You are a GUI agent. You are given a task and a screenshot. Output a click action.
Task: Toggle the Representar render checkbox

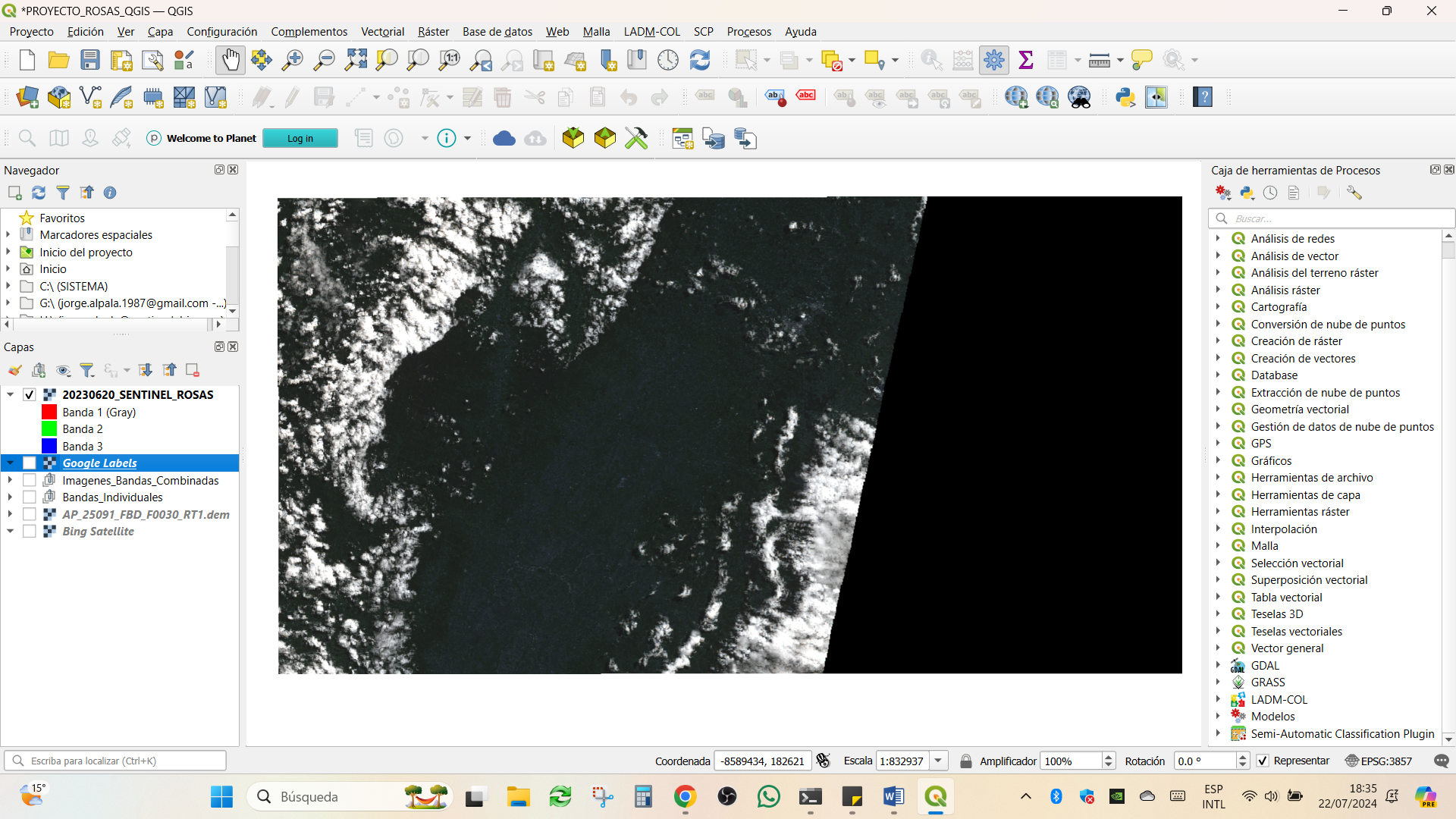pyautogui.click(x=1263, y=761)
